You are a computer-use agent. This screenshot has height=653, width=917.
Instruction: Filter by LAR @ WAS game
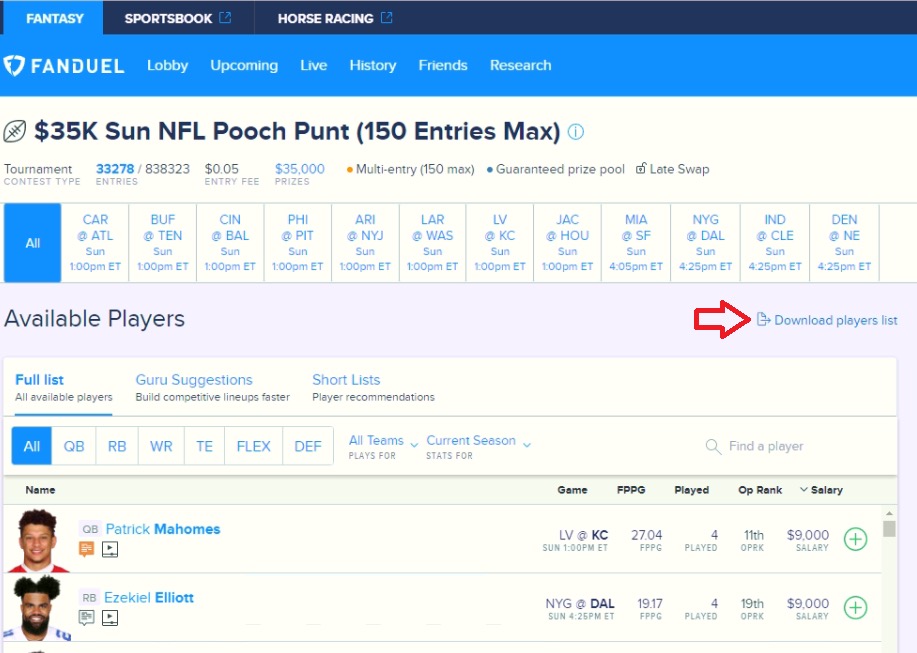tap(433, 243)
